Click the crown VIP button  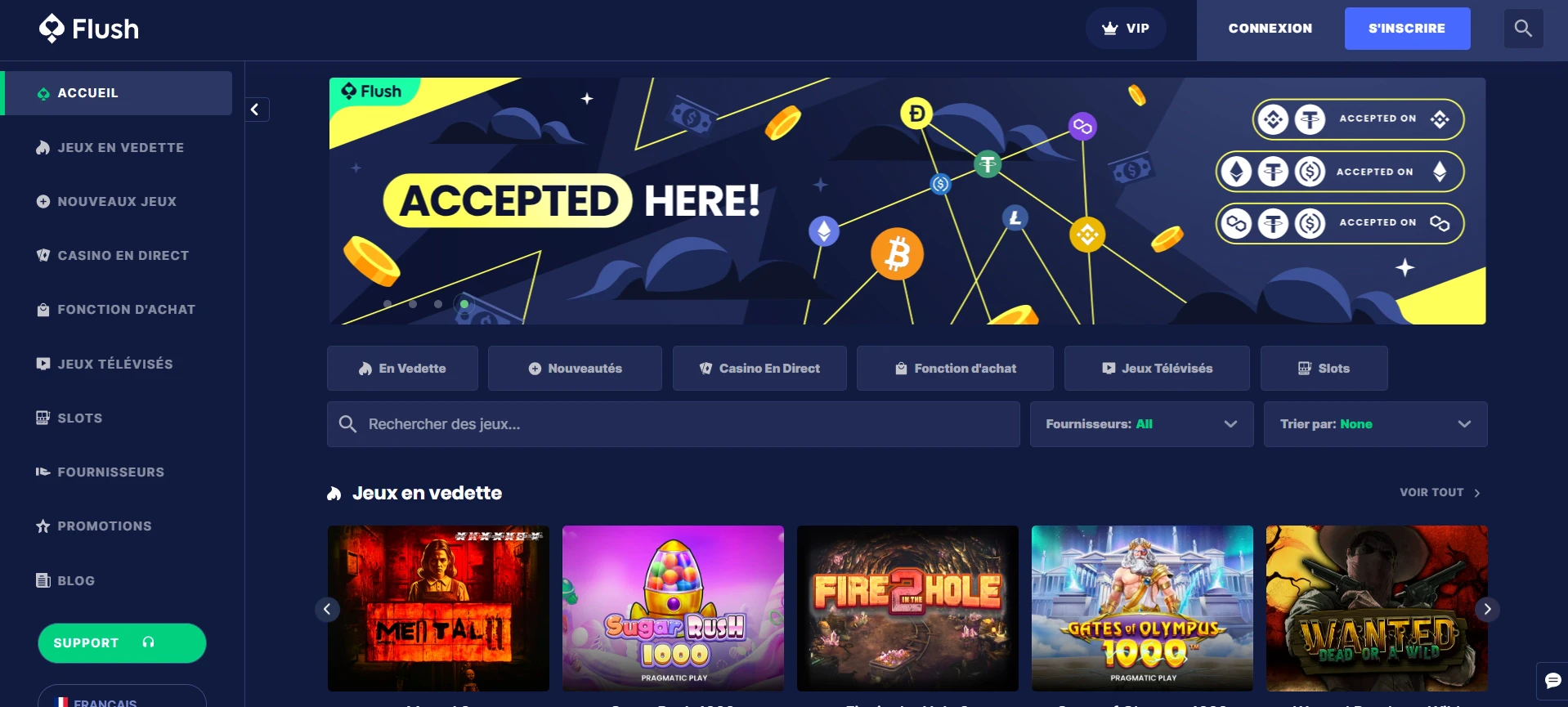coord(1126,29)
